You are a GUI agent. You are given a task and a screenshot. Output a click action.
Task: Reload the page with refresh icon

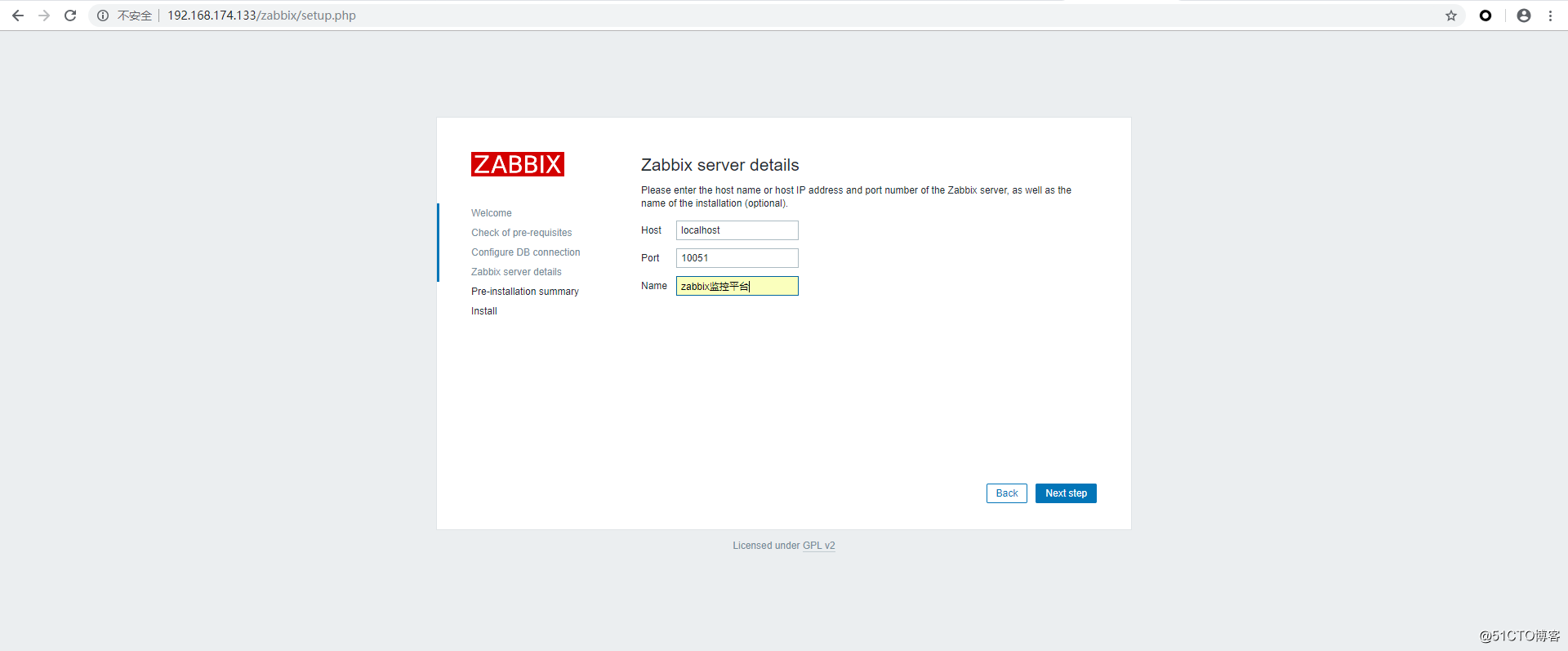(70, 16)
